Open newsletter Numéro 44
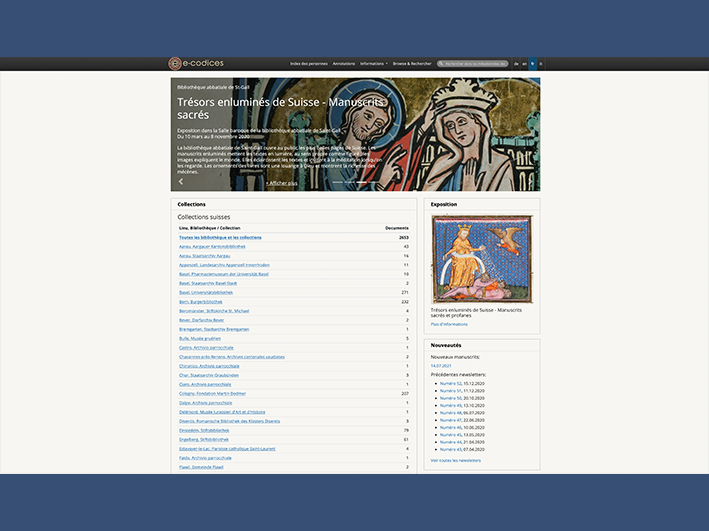Image resolution: width=709 pixels, height=531 pixels. coord(450,442)
